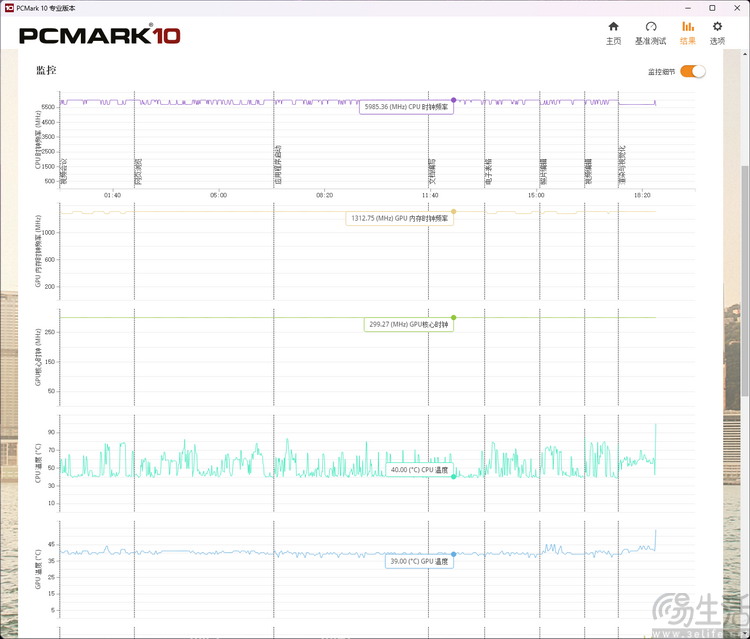Click the 视频会议 workload marker label
The width and height of the screenshot is (750, 639).
[x=64, y=171]
